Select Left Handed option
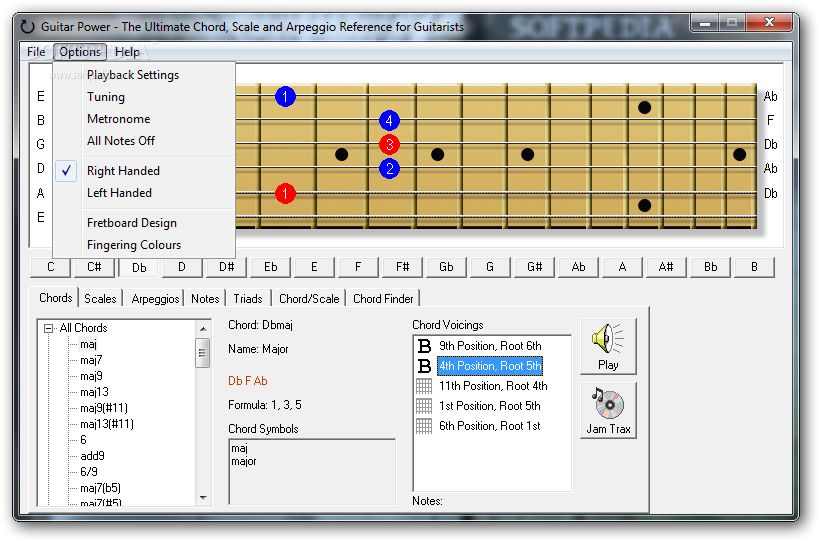This screenshot has width=820, height=542. [143, 193]
